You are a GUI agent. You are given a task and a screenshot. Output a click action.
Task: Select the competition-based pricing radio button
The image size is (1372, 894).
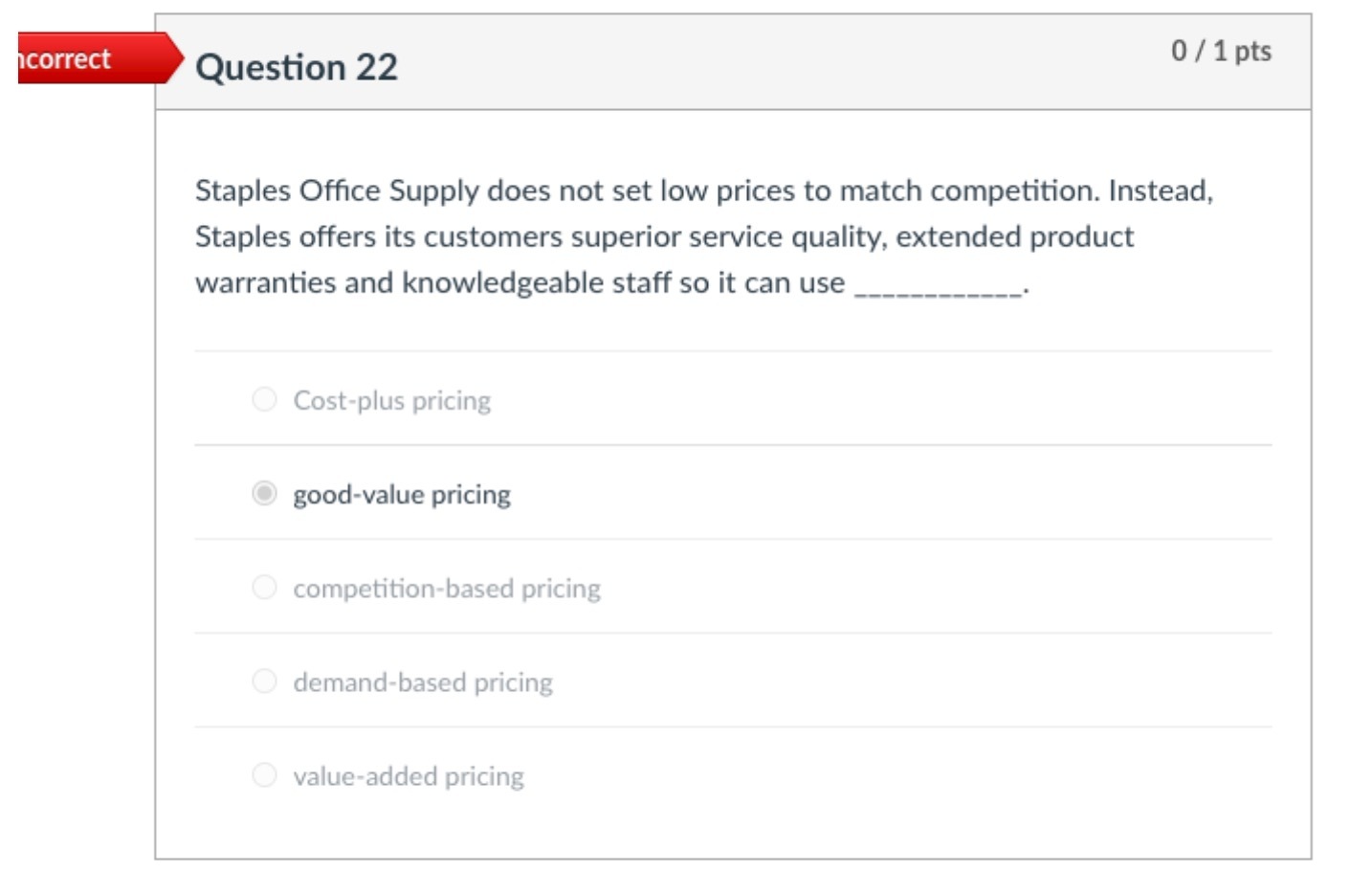tap(264, 587)
